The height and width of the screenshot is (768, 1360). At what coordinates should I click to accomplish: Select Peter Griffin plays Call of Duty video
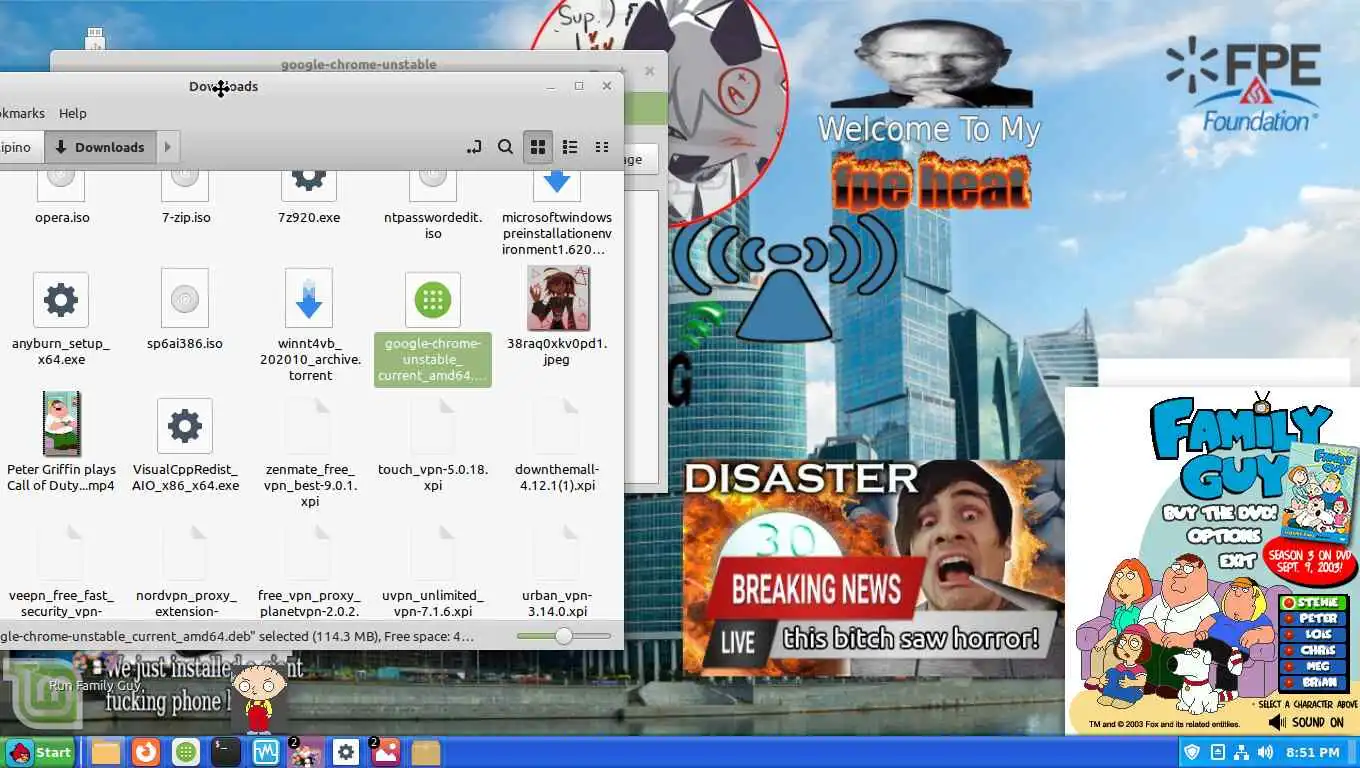pyautogui.click(x=61, y=442)
